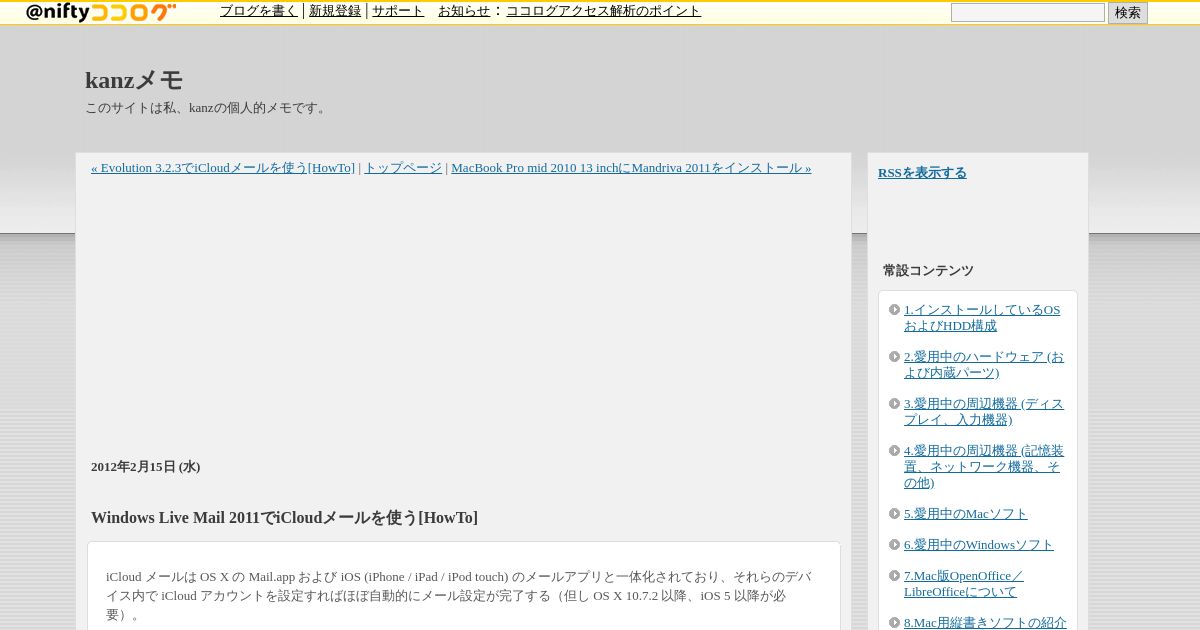1200x630 pixels.
Task: Open 4.愛用中の周辺機器 記憶装置 link
Action: tap(984, 467)
